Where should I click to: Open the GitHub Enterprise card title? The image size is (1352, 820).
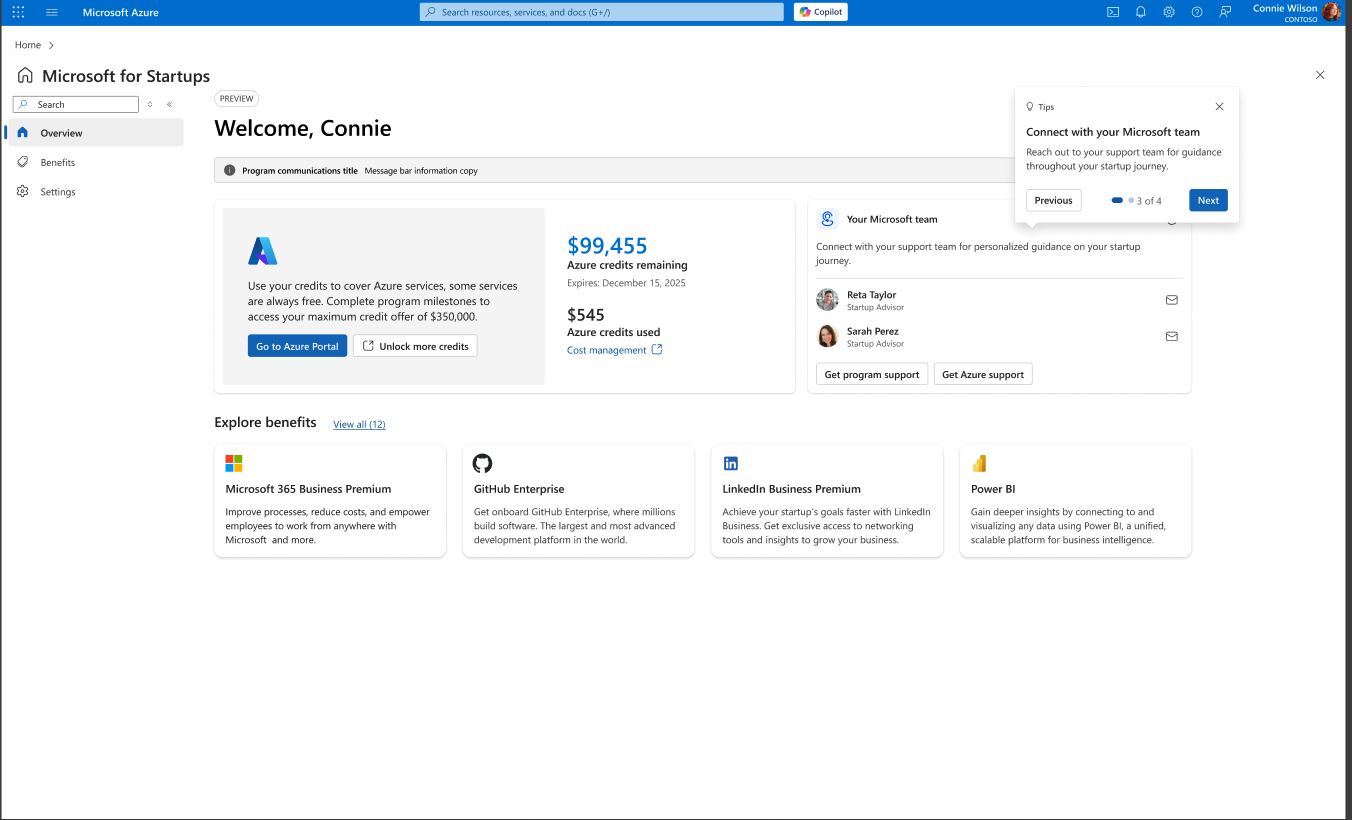click(x=519, y=489)
